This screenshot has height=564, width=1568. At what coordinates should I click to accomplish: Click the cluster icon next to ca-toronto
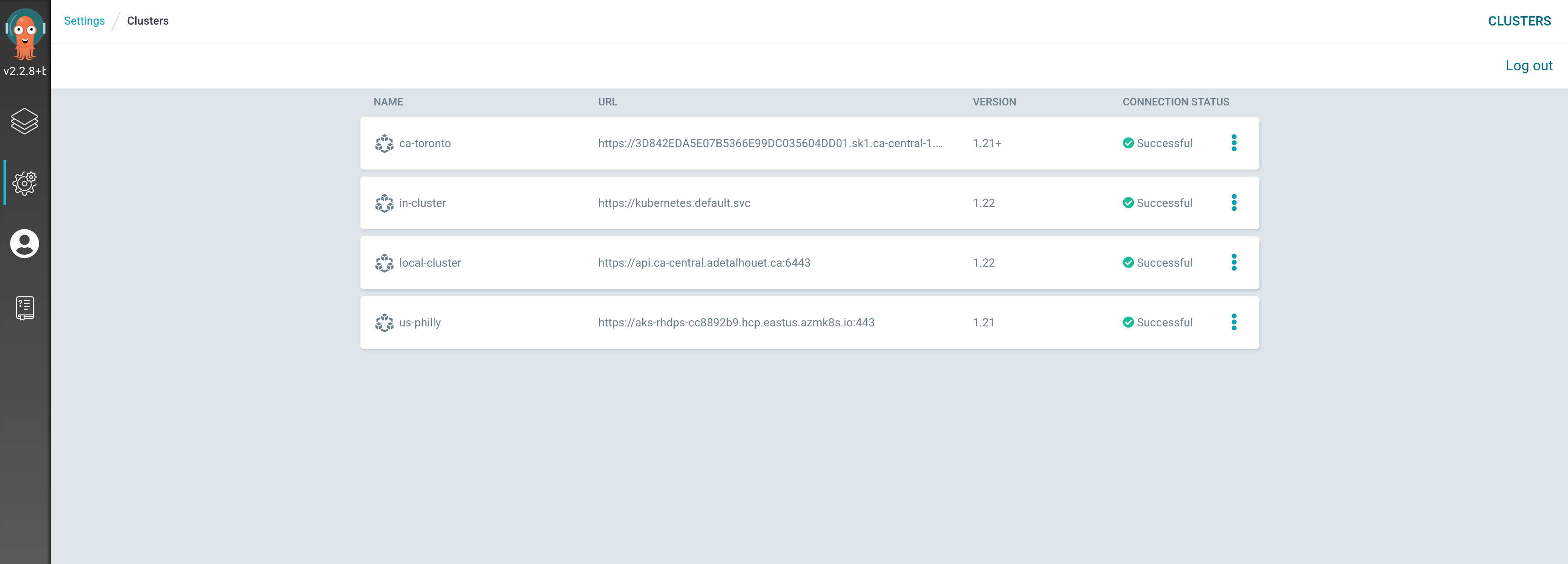[x=384, y=144]
